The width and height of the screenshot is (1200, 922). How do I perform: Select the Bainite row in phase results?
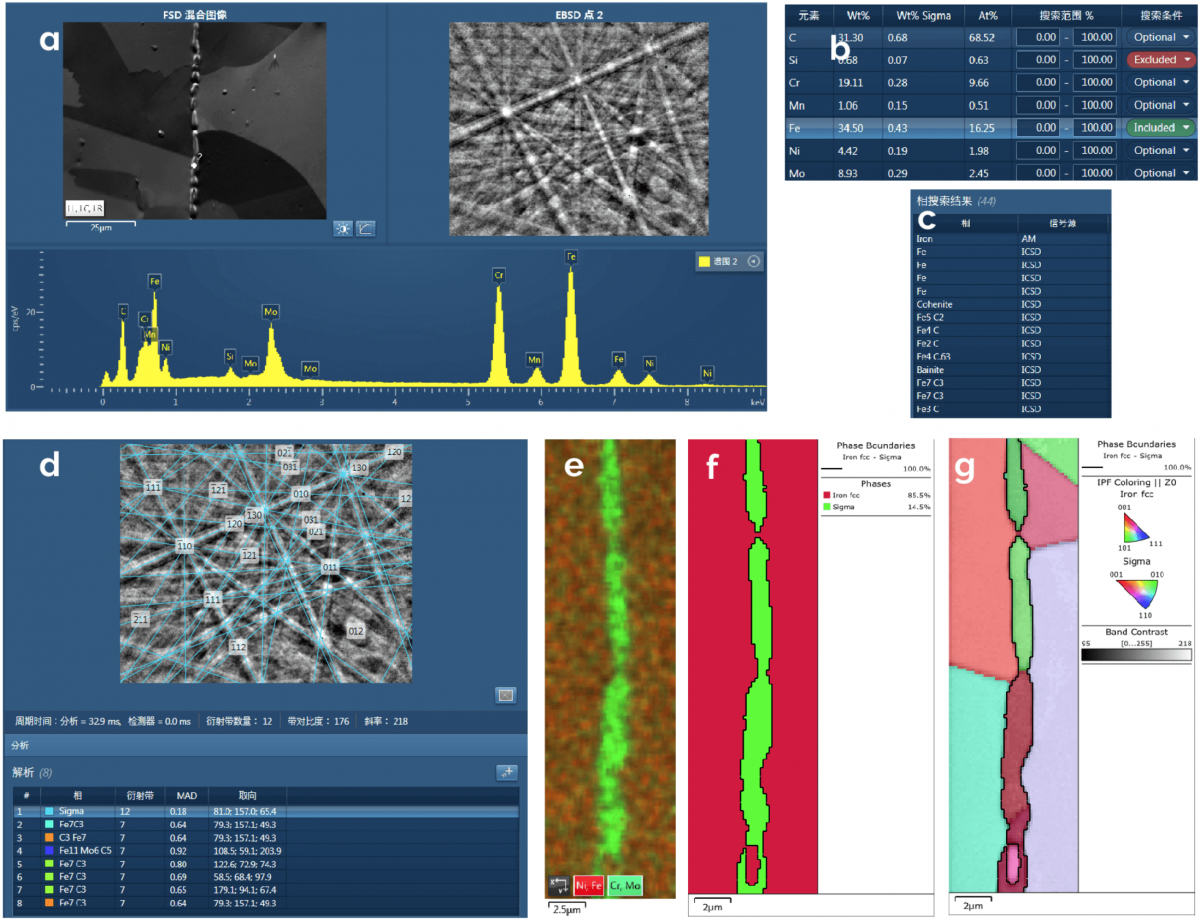[x=932, y=370]
